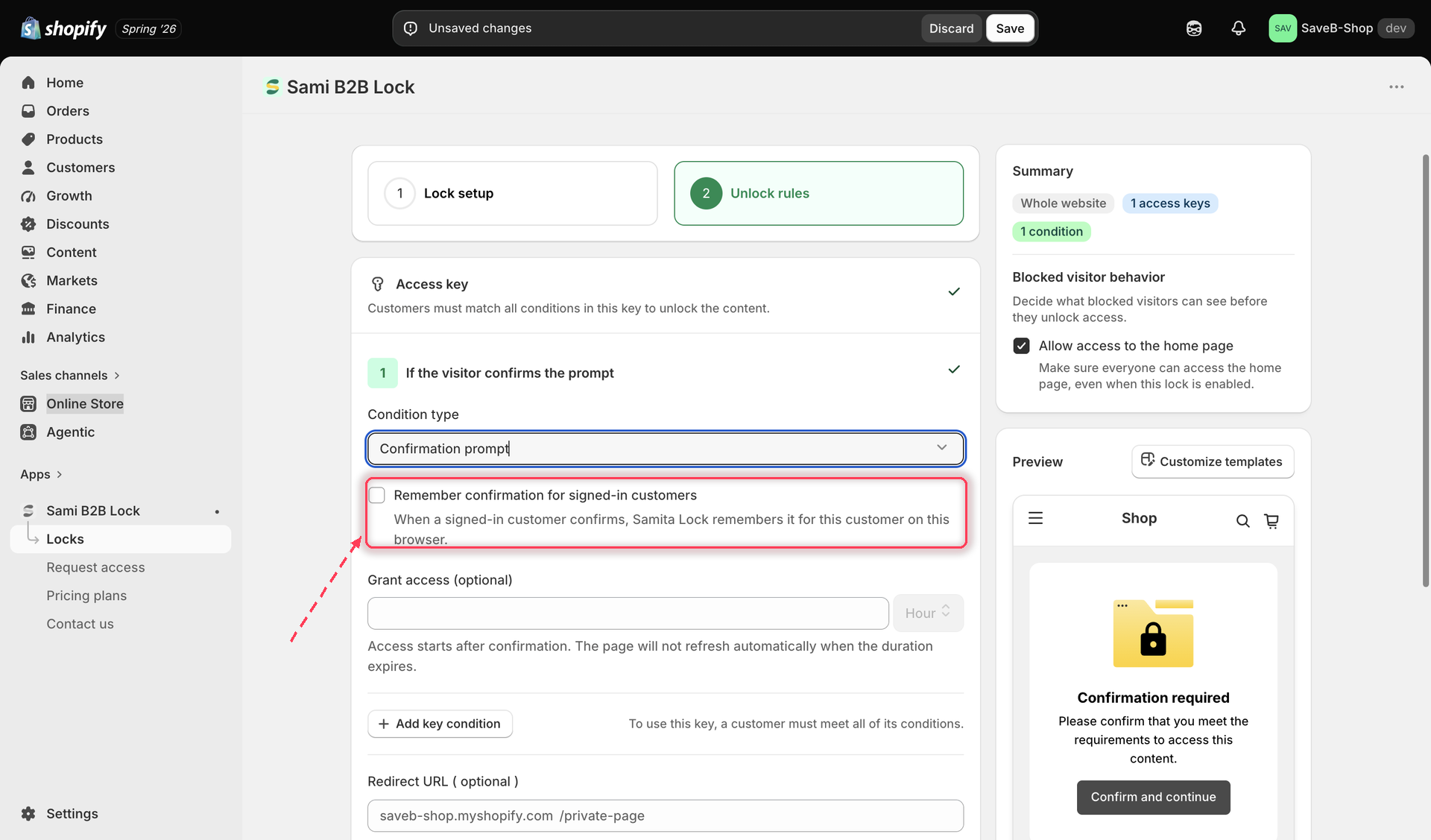Click the Home icon in sidebar
This screenshot has width=1431, height=840.
pyautogui.click(x=28, y=83)
